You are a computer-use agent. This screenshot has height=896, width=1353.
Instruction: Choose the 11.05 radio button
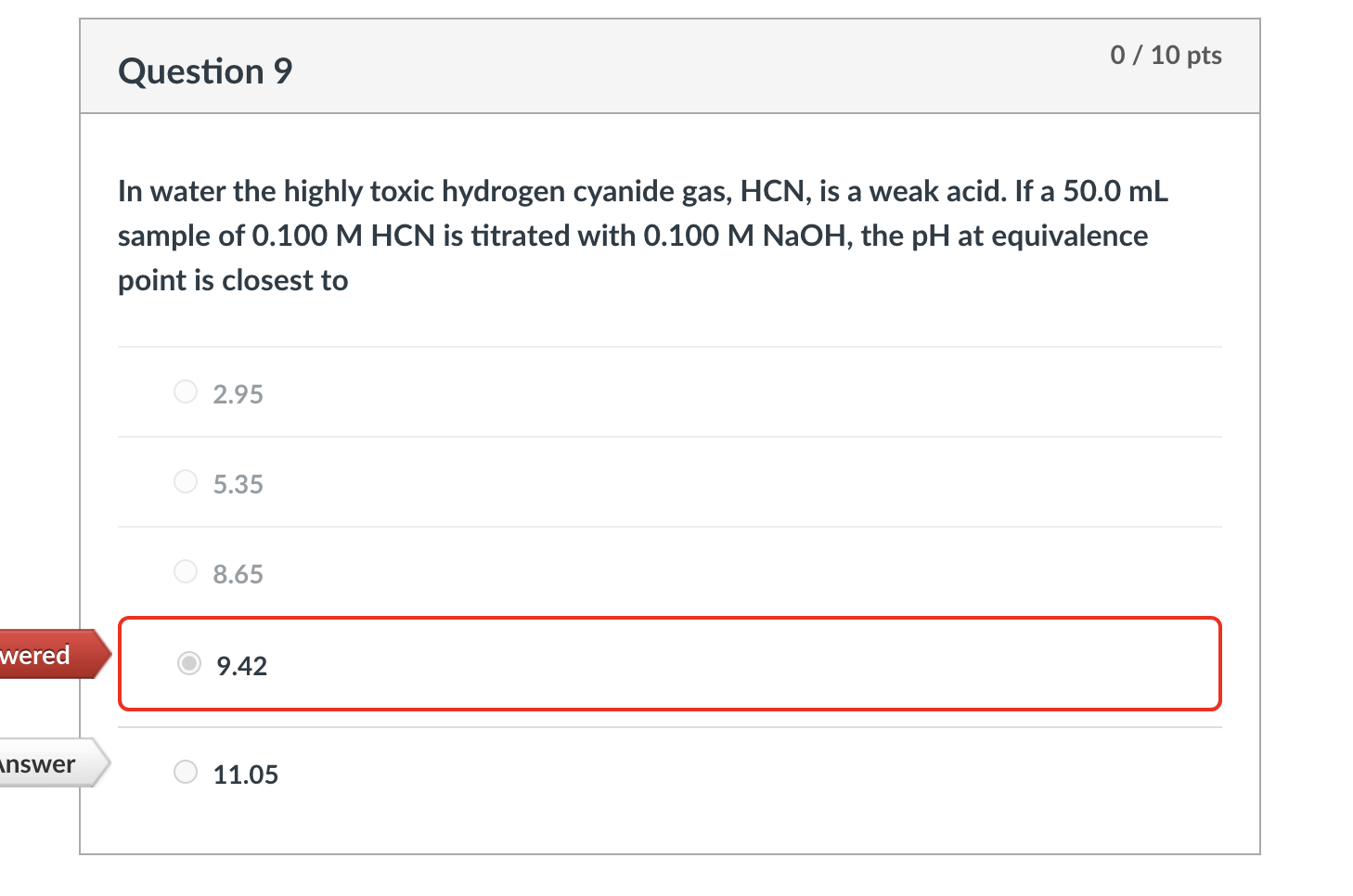coord(186,772)
